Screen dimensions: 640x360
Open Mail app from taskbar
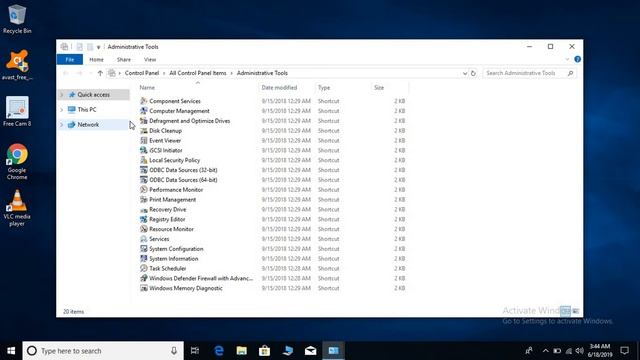[310, 351]
